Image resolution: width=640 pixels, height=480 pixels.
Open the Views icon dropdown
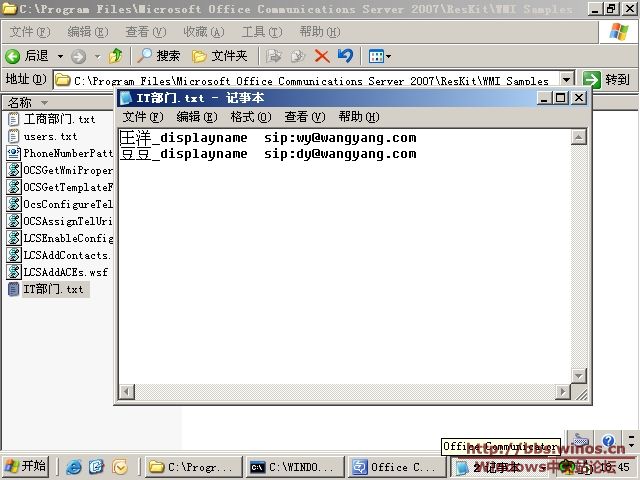pyautogui.click(x=380, y=56)
